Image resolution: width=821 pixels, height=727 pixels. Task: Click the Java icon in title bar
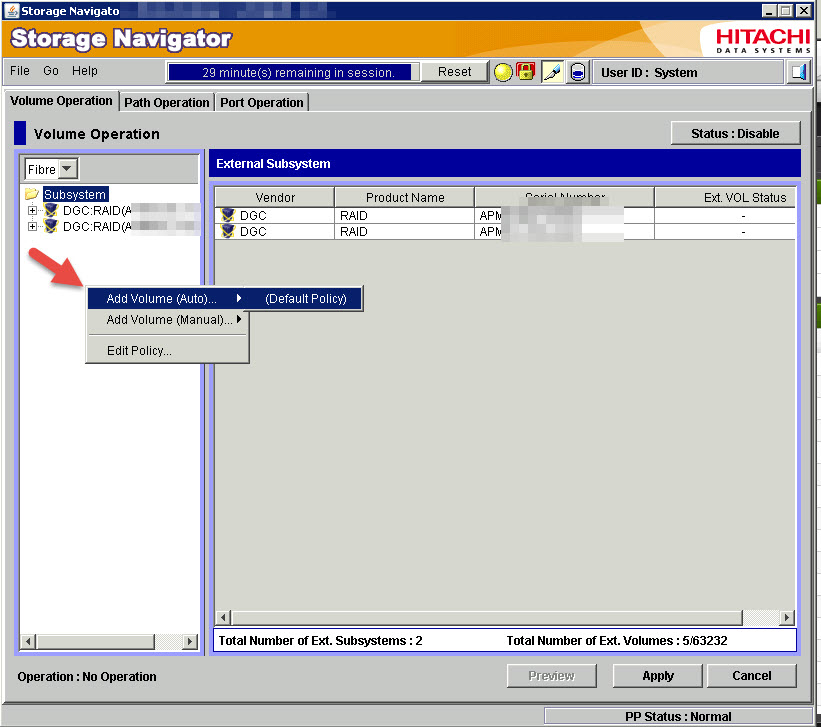[11, 10]
